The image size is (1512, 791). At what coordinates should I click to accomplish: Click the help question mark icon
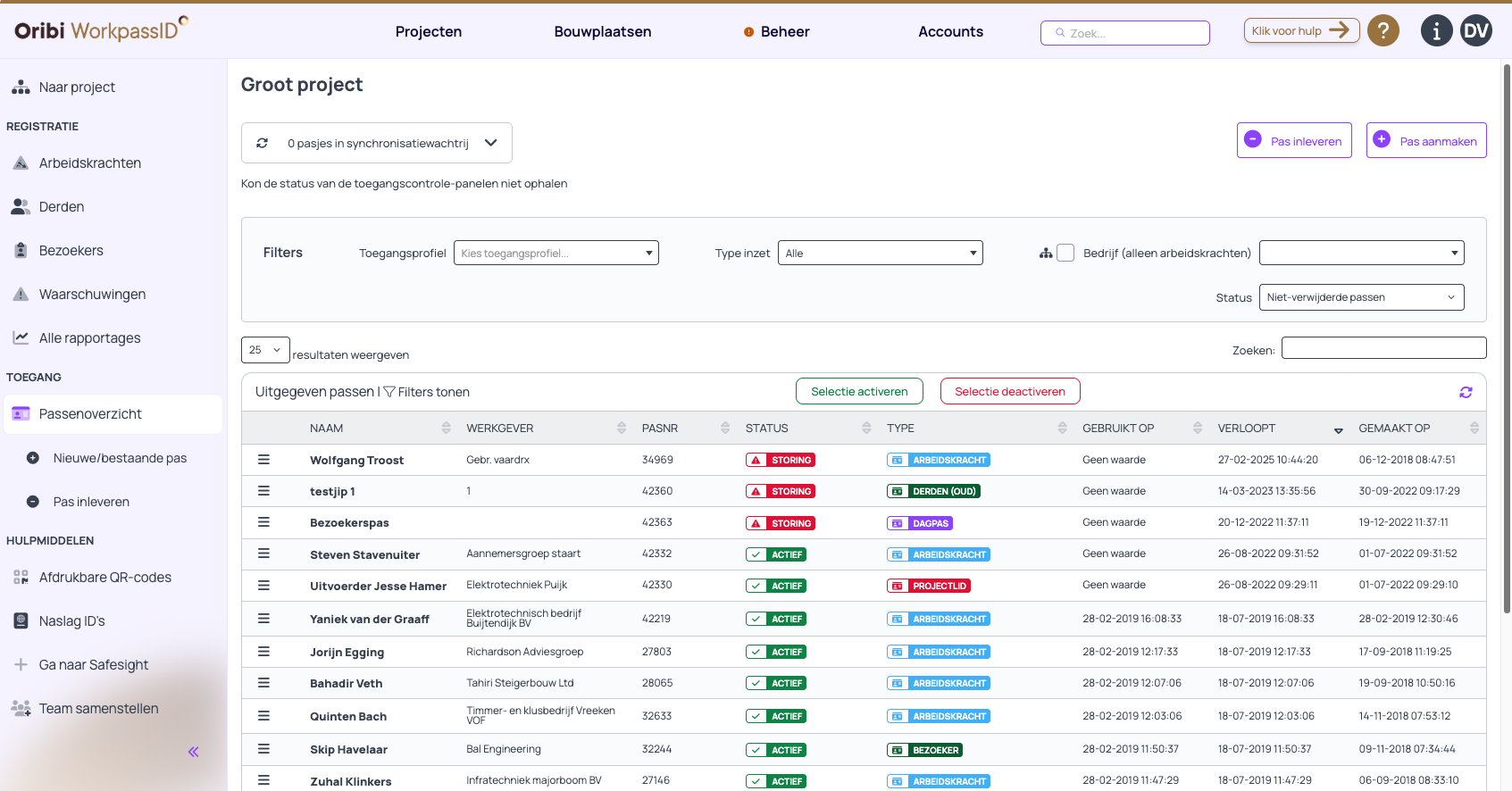coord(1383,31)
